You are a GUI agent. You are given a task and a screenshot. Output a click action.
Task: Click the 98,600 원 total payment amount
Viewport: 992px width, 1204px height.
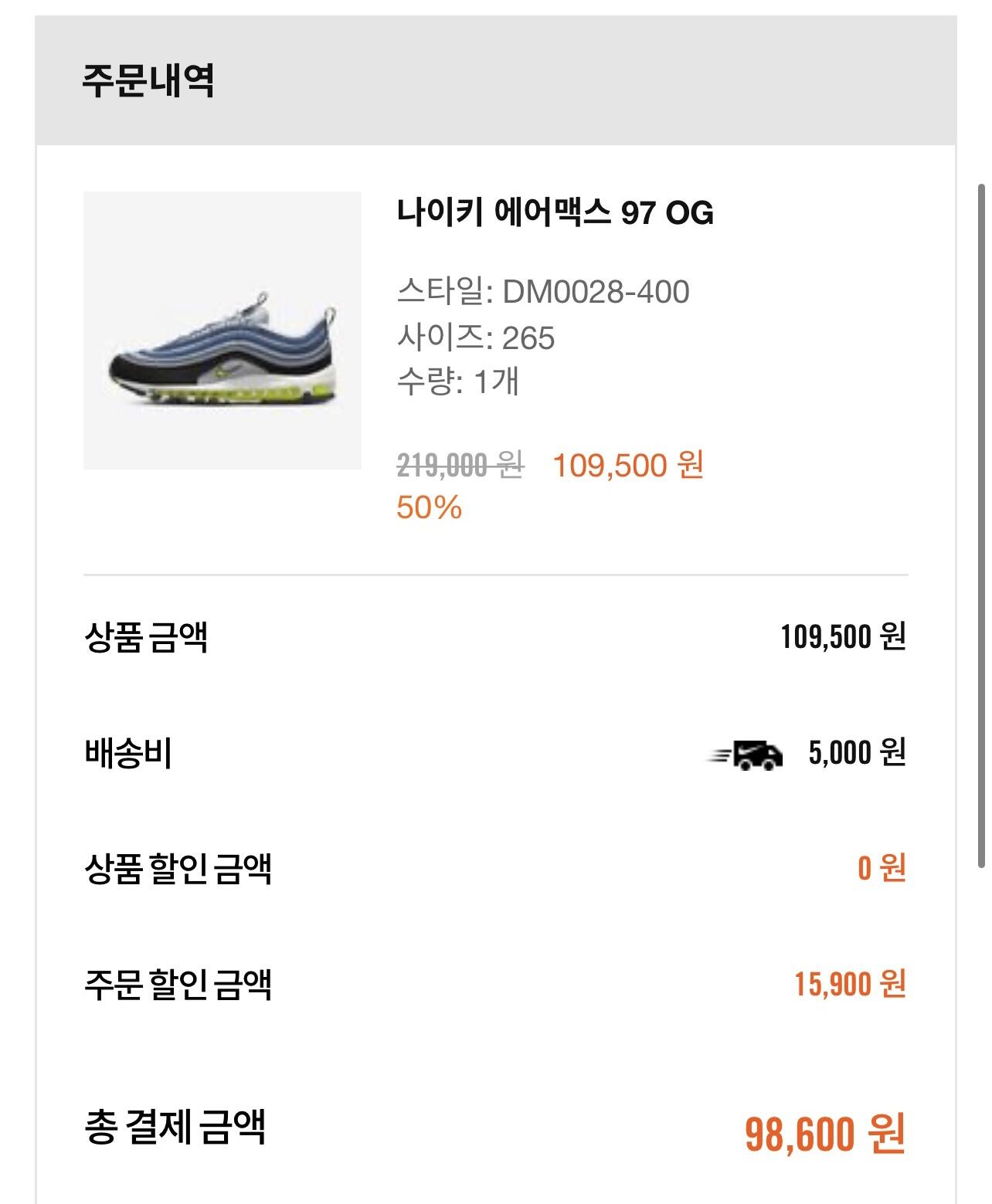point(824,1134)
